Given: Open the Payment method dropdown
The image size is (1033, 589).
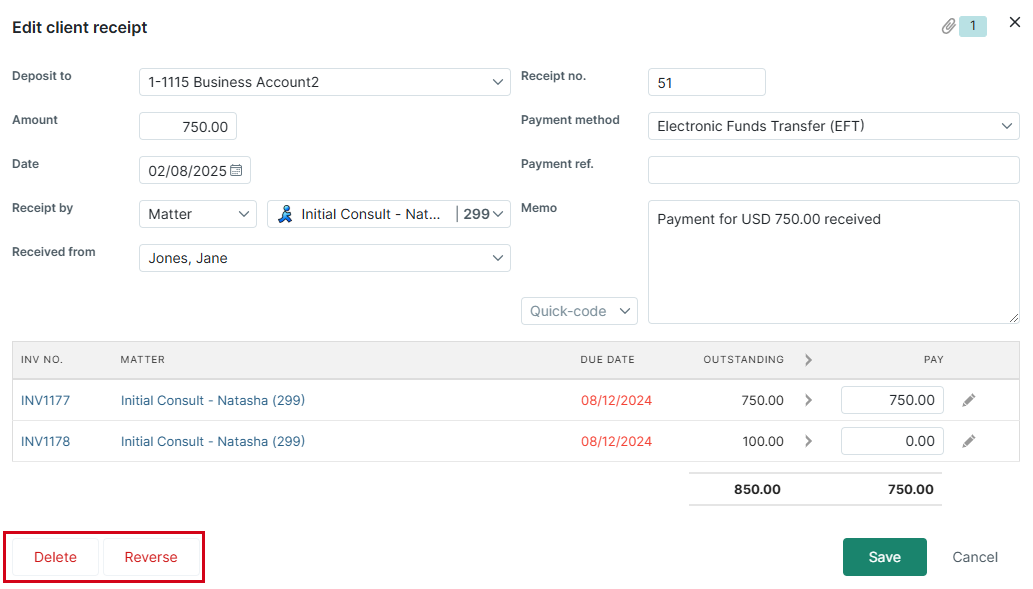Looking at the screenshot, I should (x=833, y=126).
